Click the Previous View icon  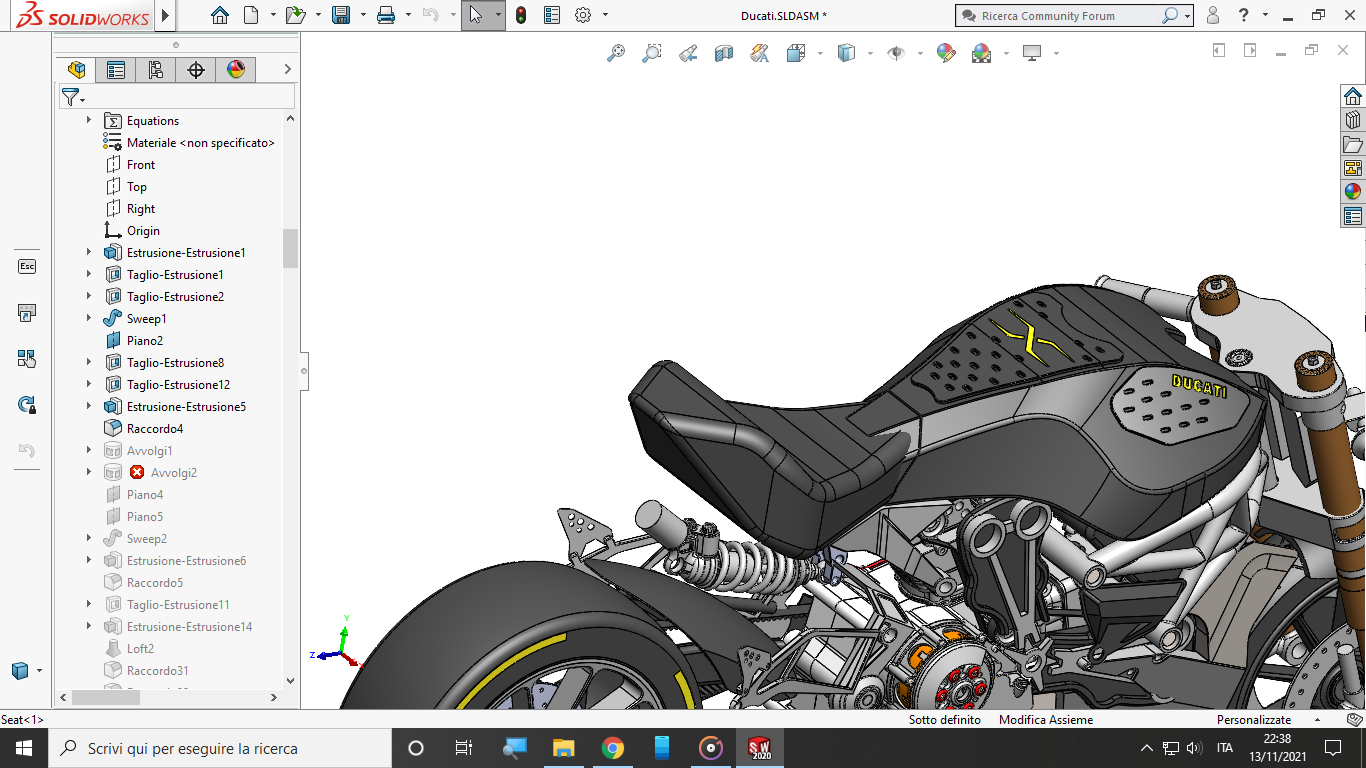click(688, 53)
